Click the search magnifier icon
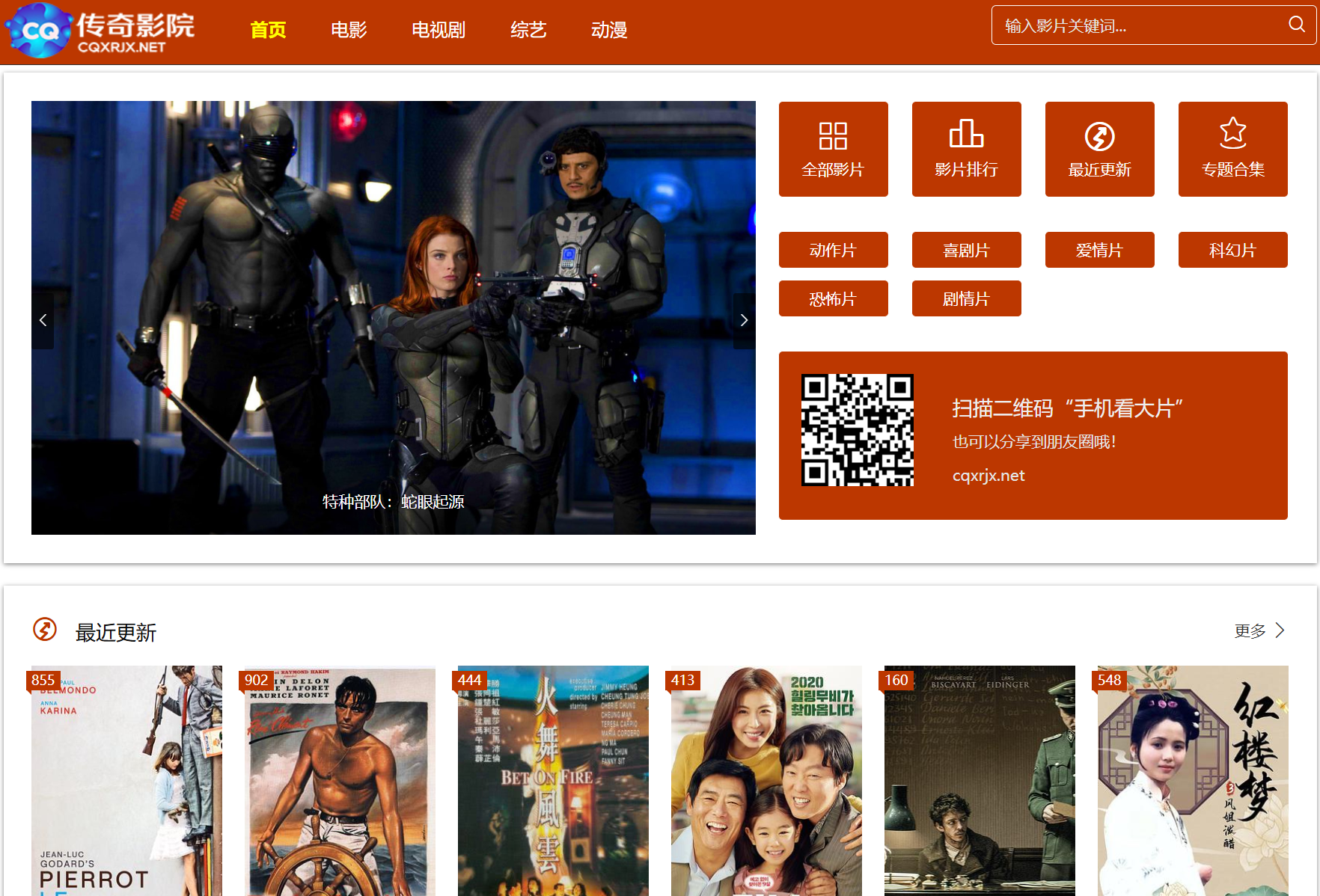Image resolution: width=1320 pixels, height=896 pixels. [x=1297, y=25]
